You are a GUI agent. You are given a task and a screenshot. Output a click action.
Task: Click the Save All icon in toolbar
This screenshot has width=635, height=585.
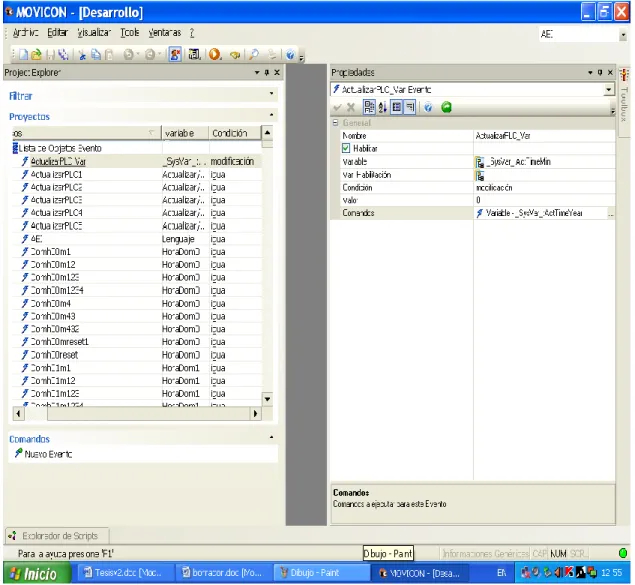tap(63, 55)
